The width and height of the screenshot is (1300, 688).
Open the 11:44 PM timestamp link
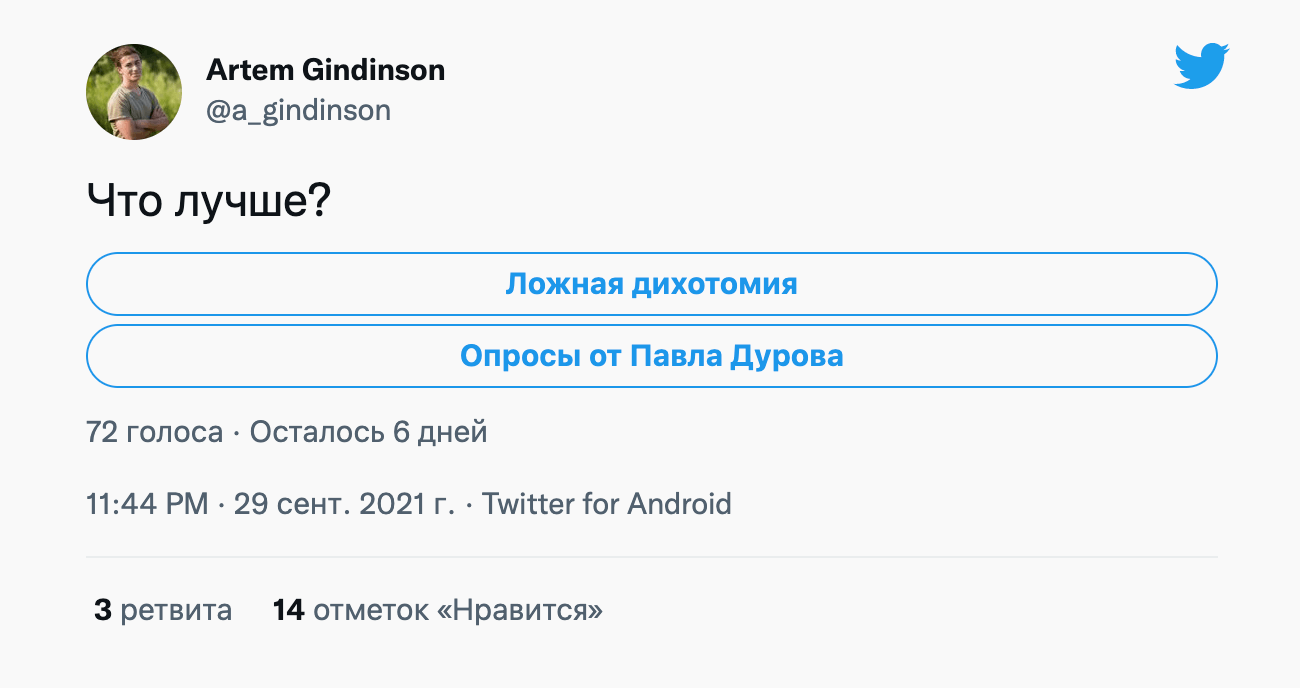(147, 503)
